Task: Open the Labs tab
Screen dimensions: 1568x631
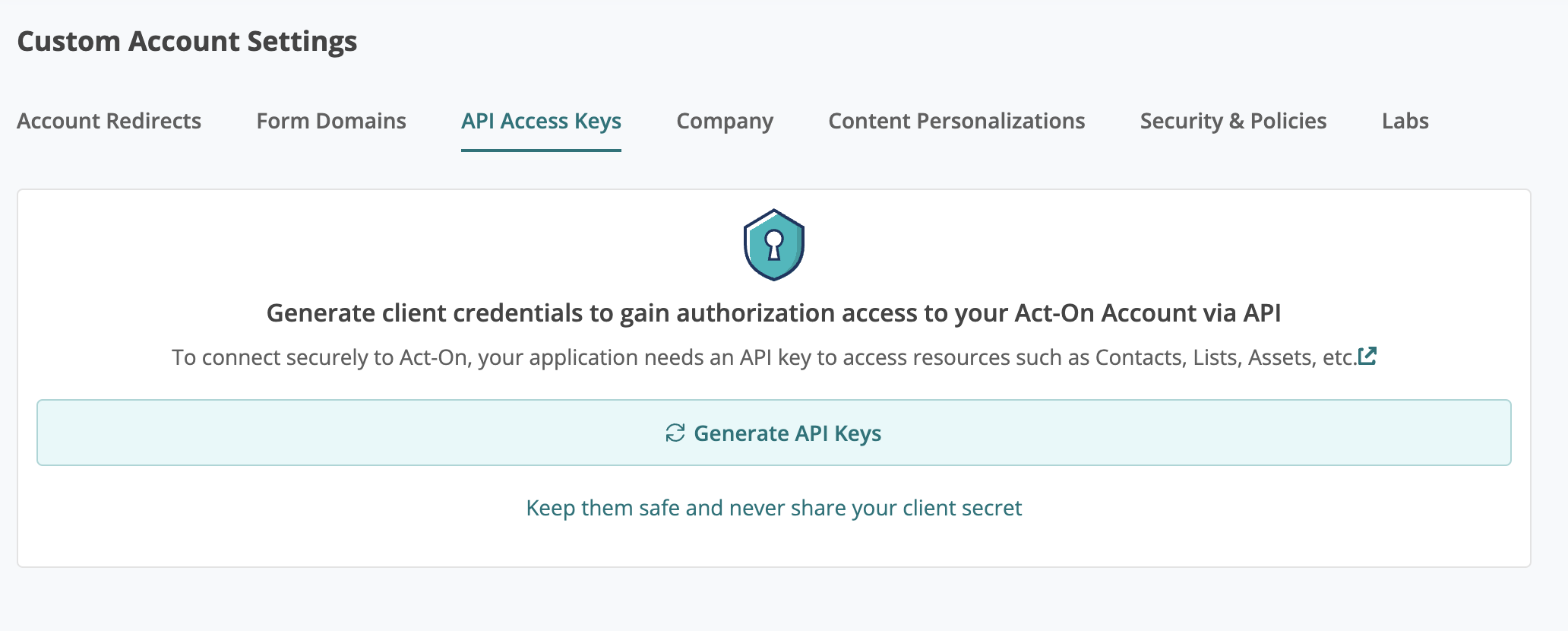Action: [x=1405, y=121]
